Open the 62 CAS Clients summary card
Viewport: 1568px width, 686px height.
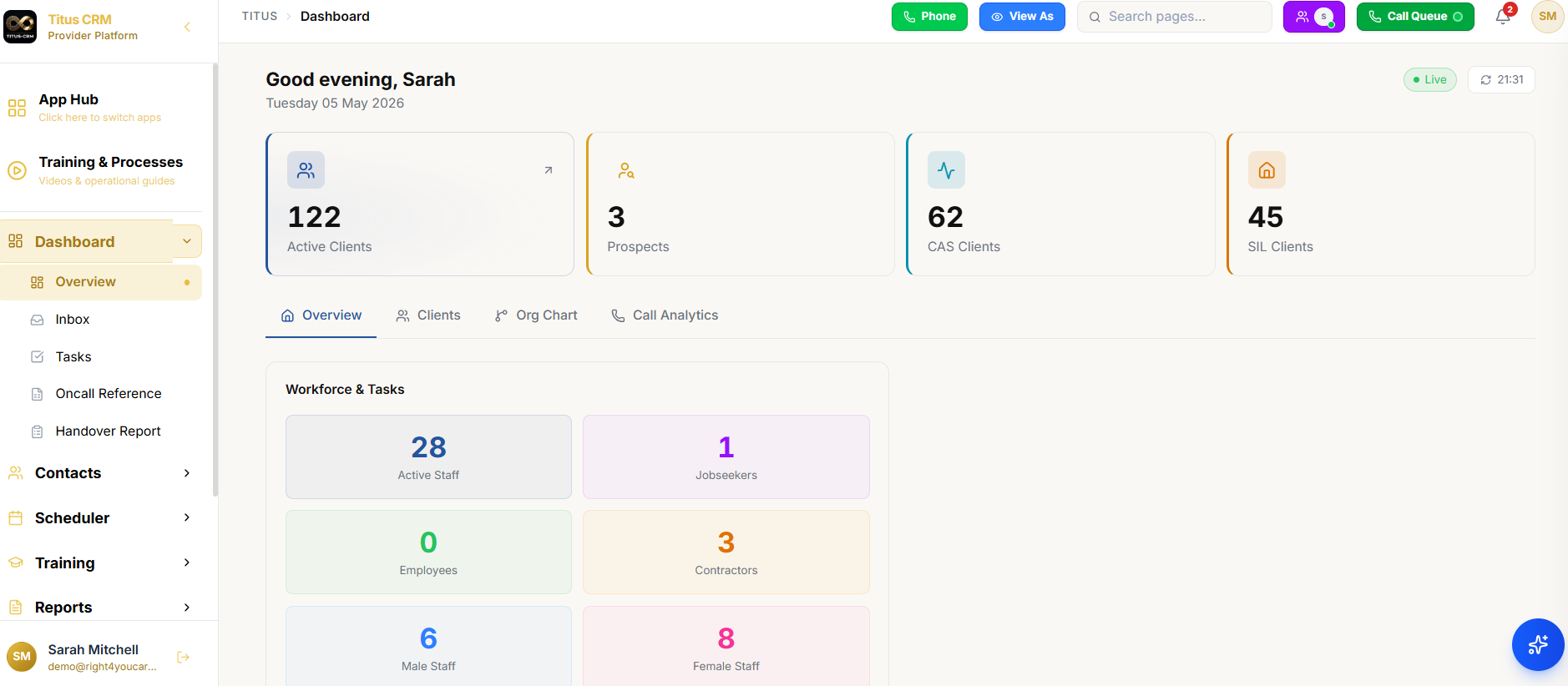(x=1060, y=204)
